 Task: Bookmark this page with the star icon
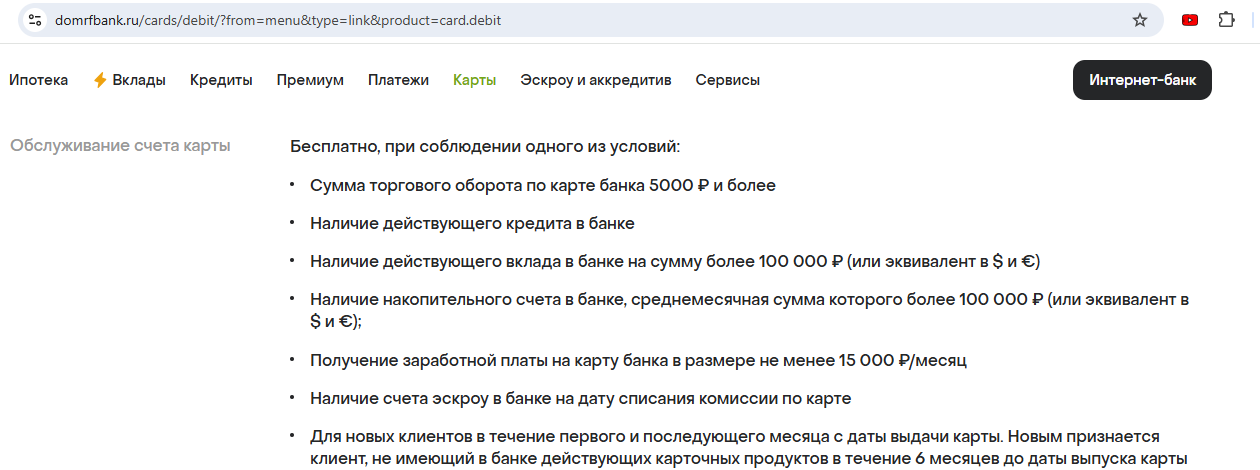(1139, 20)
